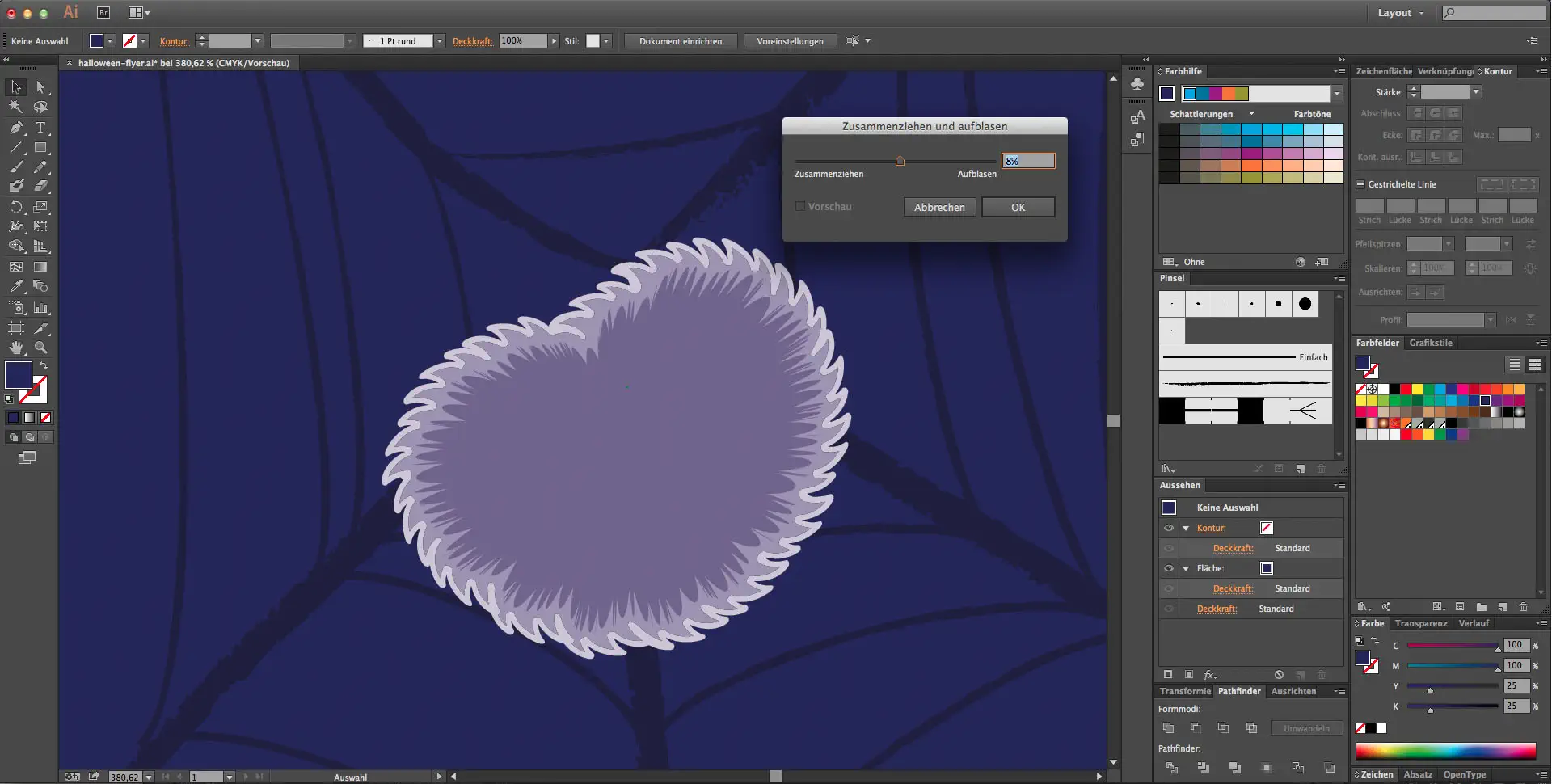Viewport: 1552px width, 784px height.
Task: Click the percentage input field in dialog
Action: (1028, 161)
